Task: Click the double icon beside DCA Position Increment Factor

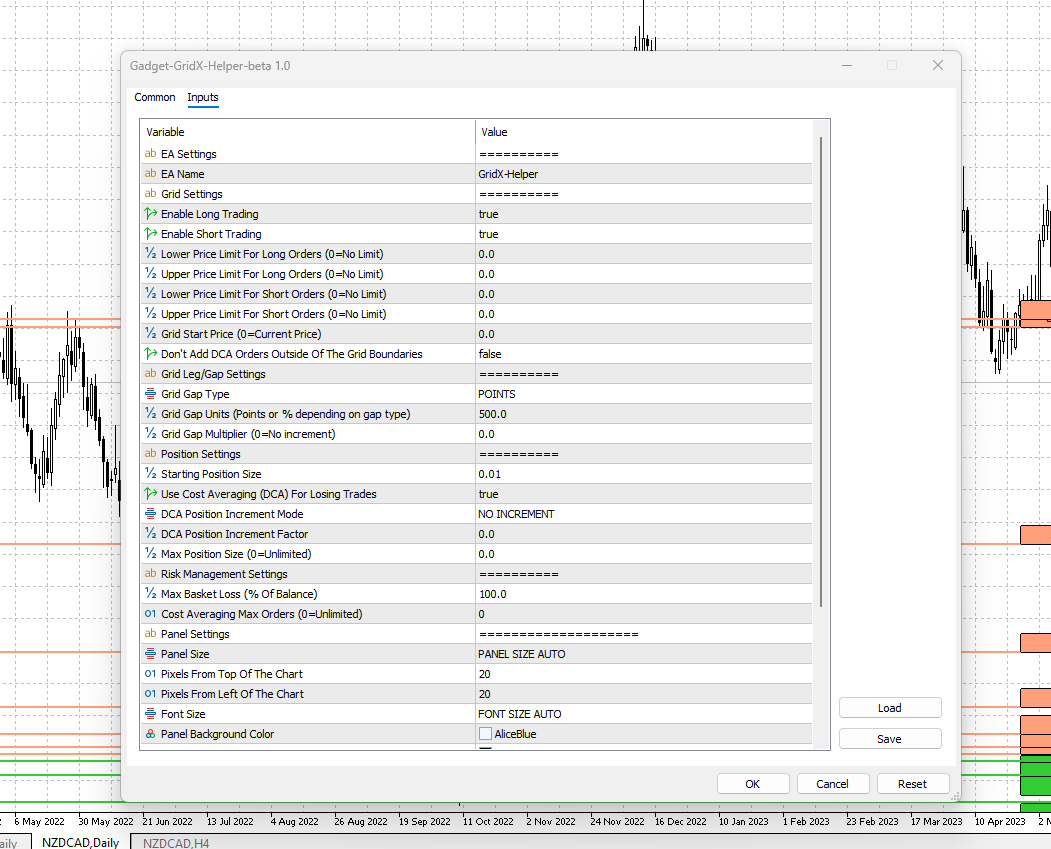Action: 151,534
